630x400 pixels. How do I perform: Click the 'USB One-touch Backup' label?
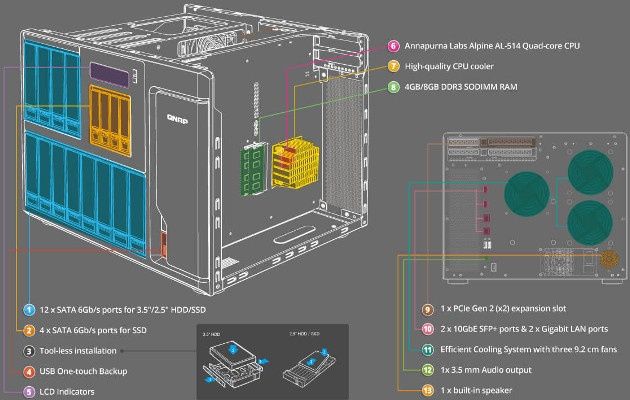click(83, 371)
